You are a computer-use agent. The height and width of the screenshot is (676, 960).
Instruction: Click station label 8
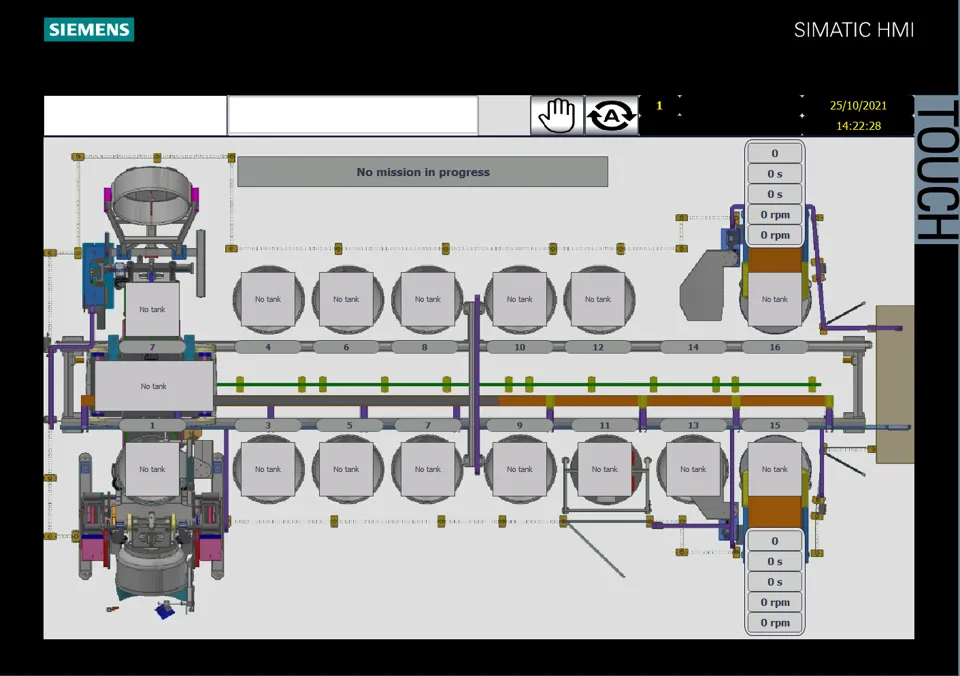425,347
